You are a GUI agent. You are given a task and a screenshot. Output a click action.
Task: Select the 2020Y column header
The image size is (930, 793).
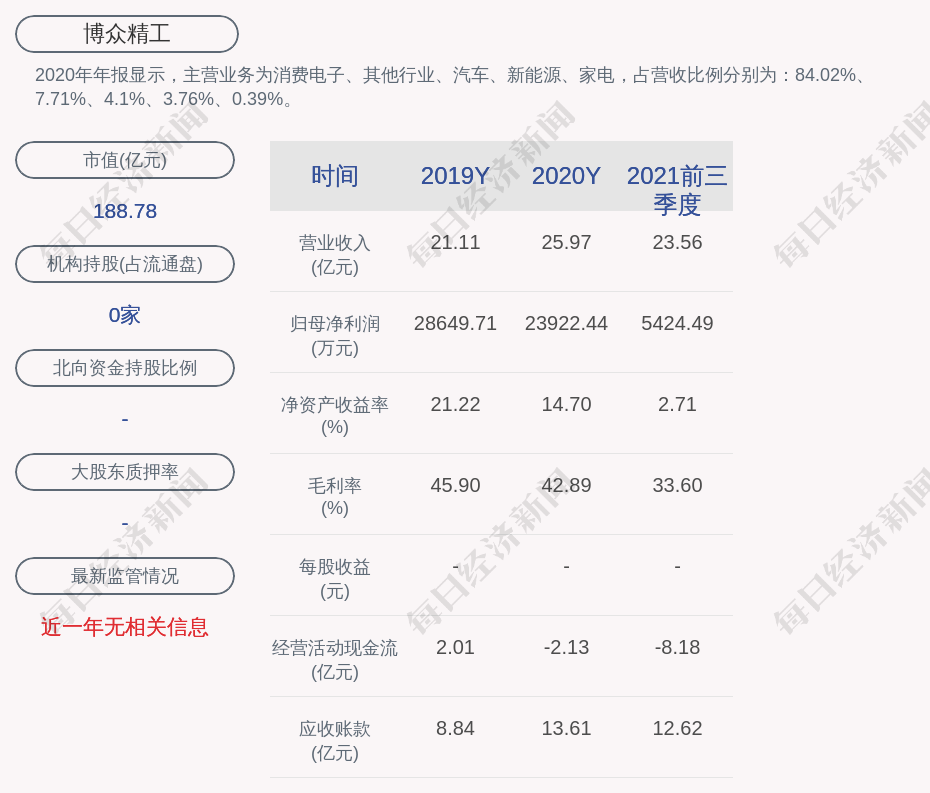pyautogui.click(x=566, y=176)
